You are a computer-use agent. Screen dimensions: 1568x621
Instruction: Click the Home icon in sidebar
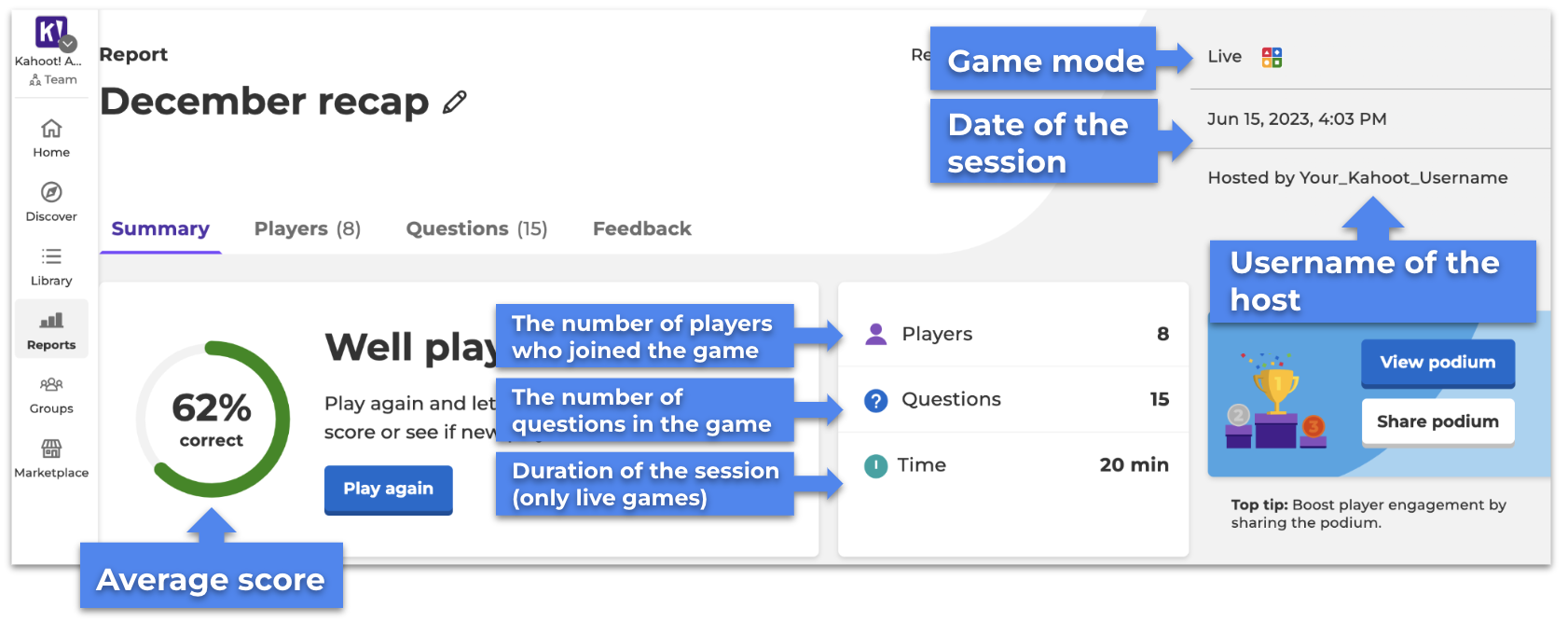point(51,129)
